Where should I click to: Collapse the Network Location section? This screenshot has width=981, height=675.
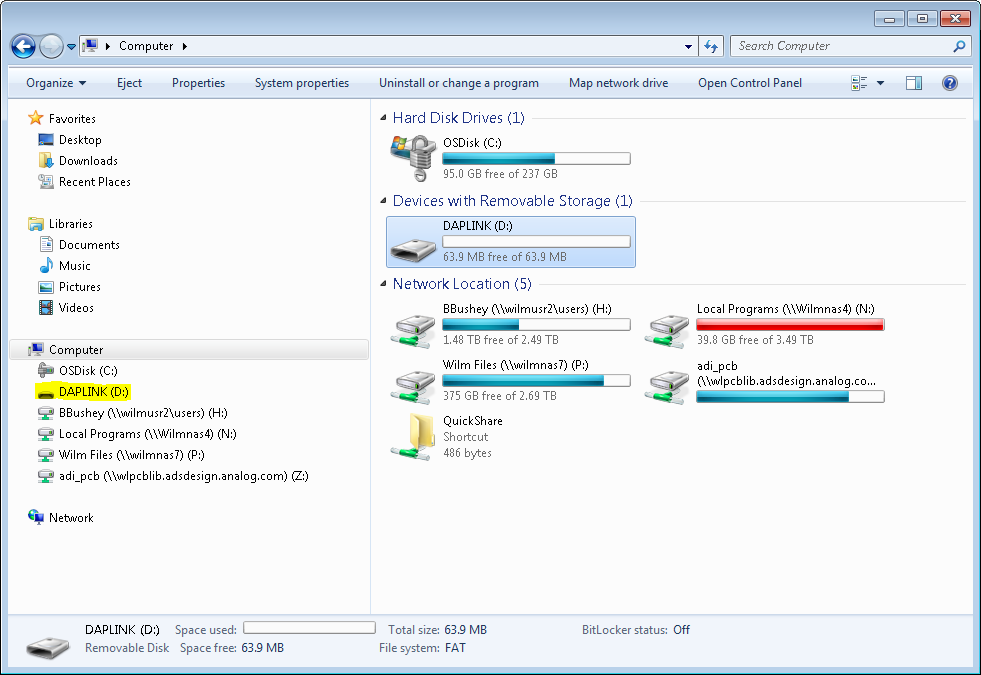click(x=381, y=283)
